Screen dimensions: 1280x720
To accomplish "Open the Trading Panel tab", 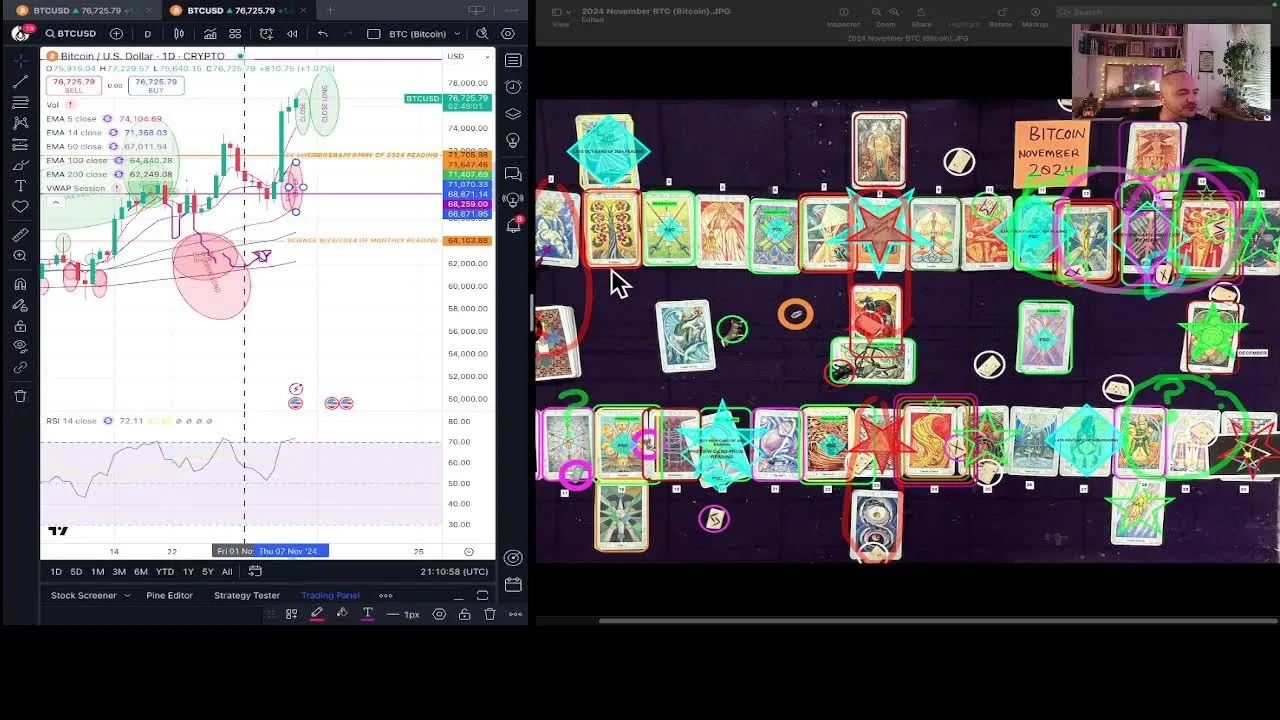I will pyautogui.click(x=330, y=596).
